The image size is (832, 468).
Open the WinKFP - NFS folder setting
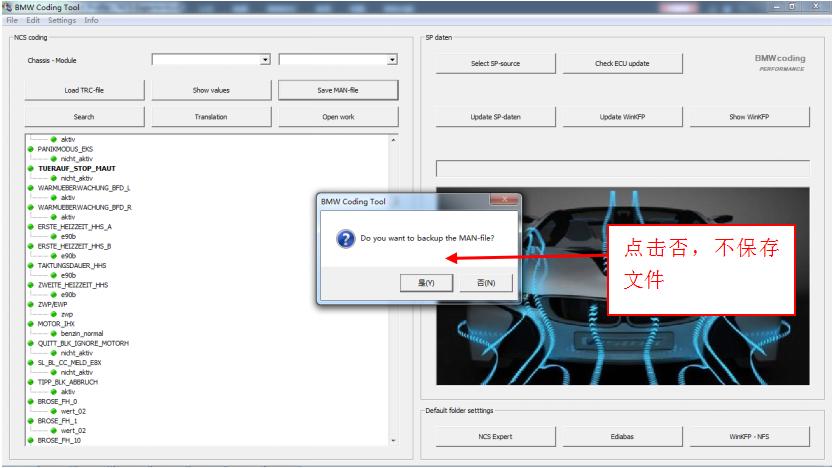click(749, 437)
